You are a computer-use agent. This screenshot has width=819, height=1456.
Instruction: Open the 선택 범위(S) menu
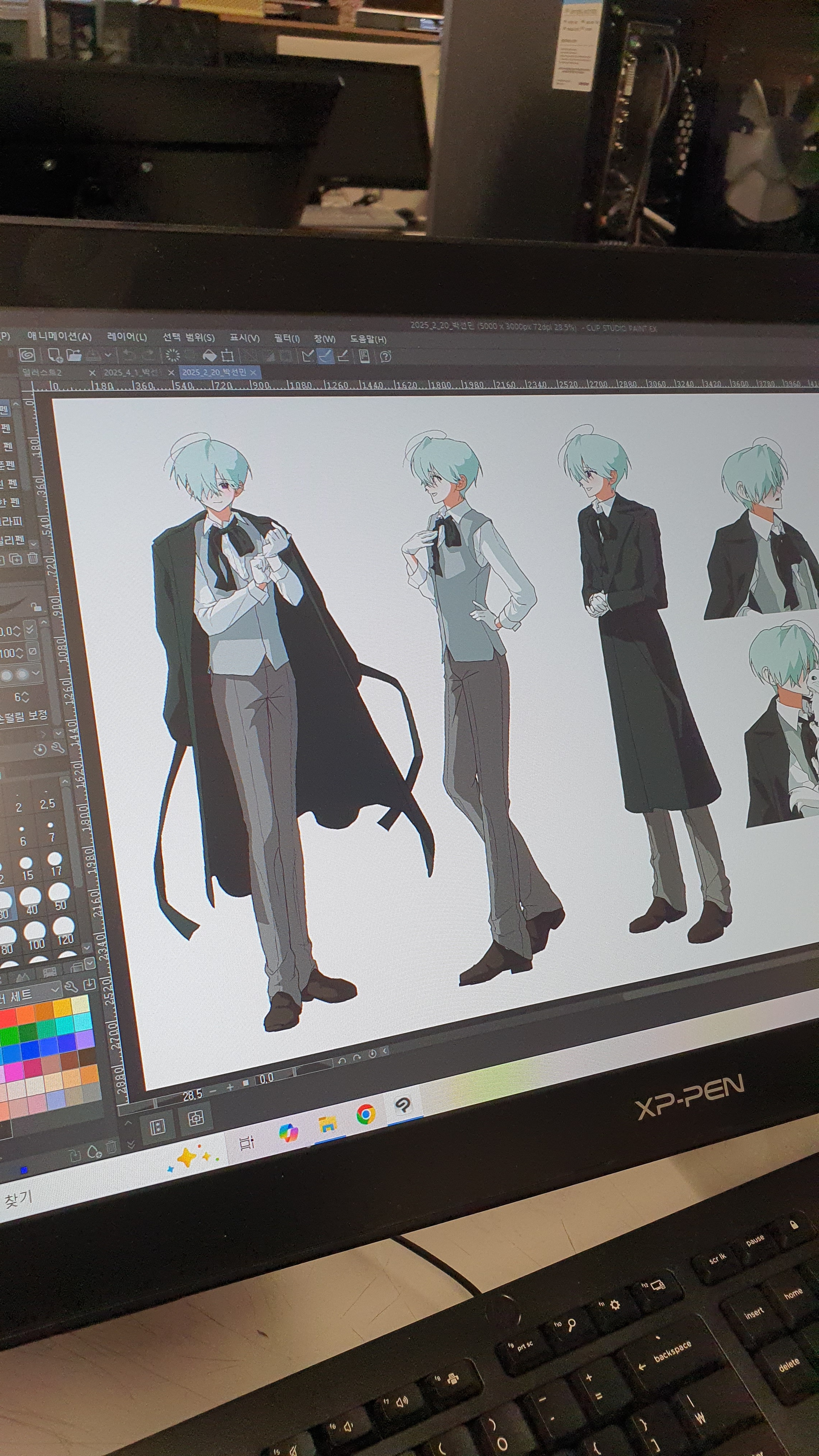tap(189, 337)
